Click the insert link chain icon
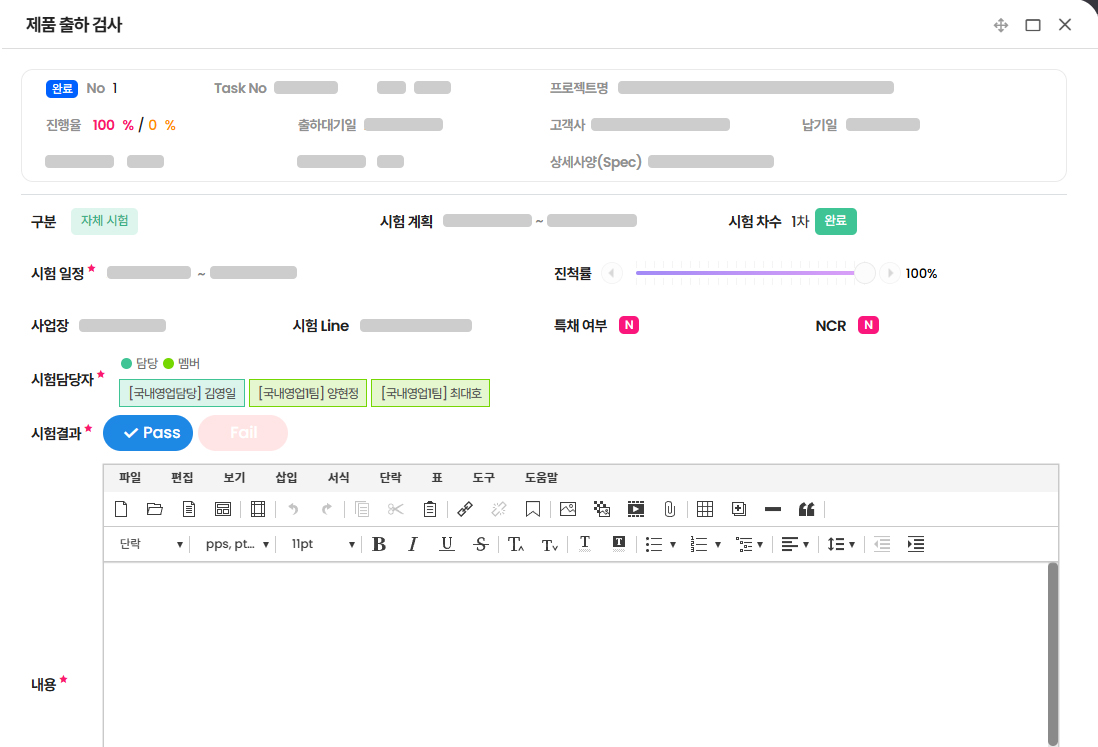This screenshot has height=747, width=1098. click(x=464, y=509)
